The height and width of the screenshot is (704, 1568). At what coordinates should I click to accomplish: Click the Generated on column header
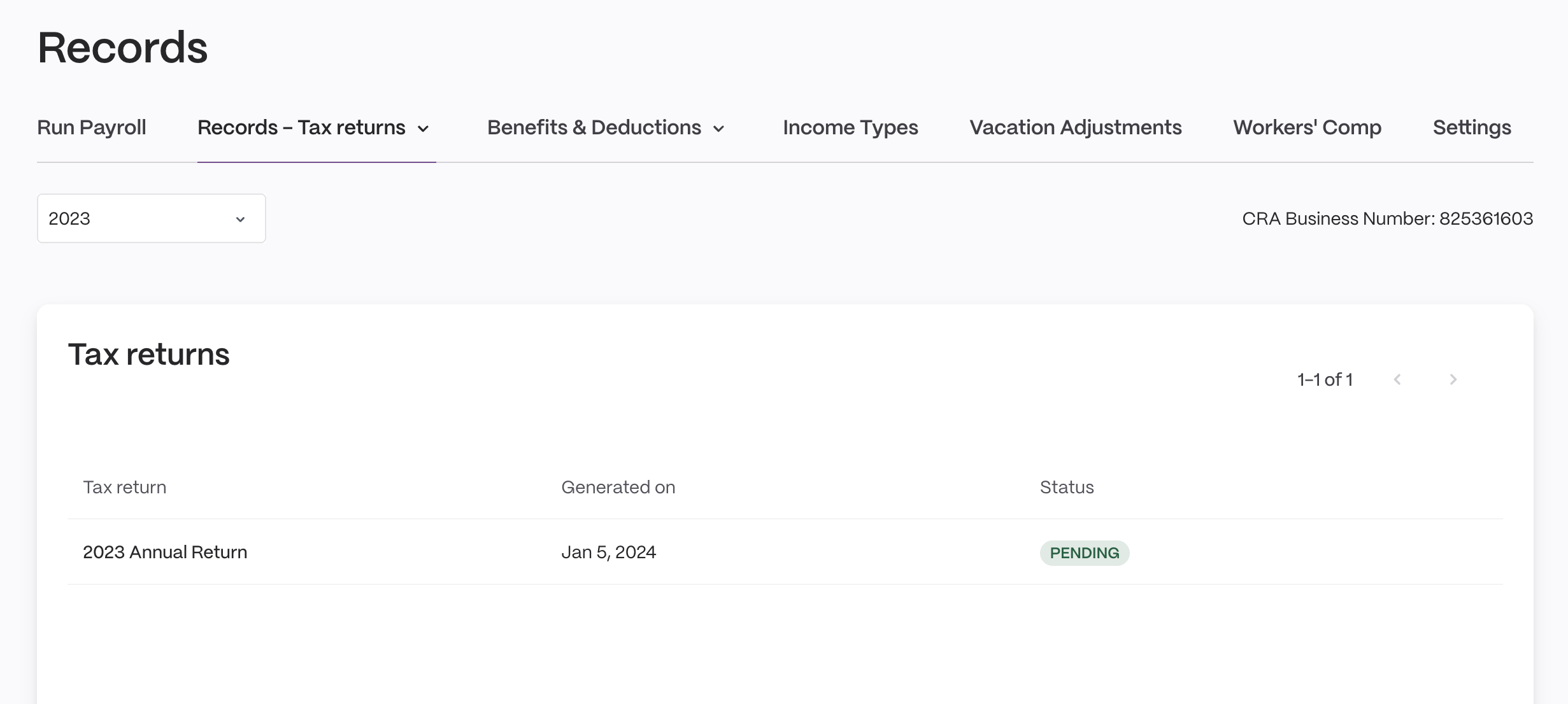[x=618, y=487]
